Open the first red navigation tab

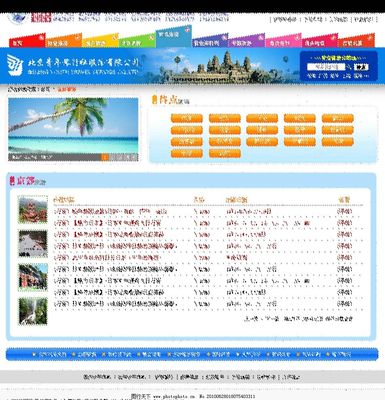(x=27, y=41)
